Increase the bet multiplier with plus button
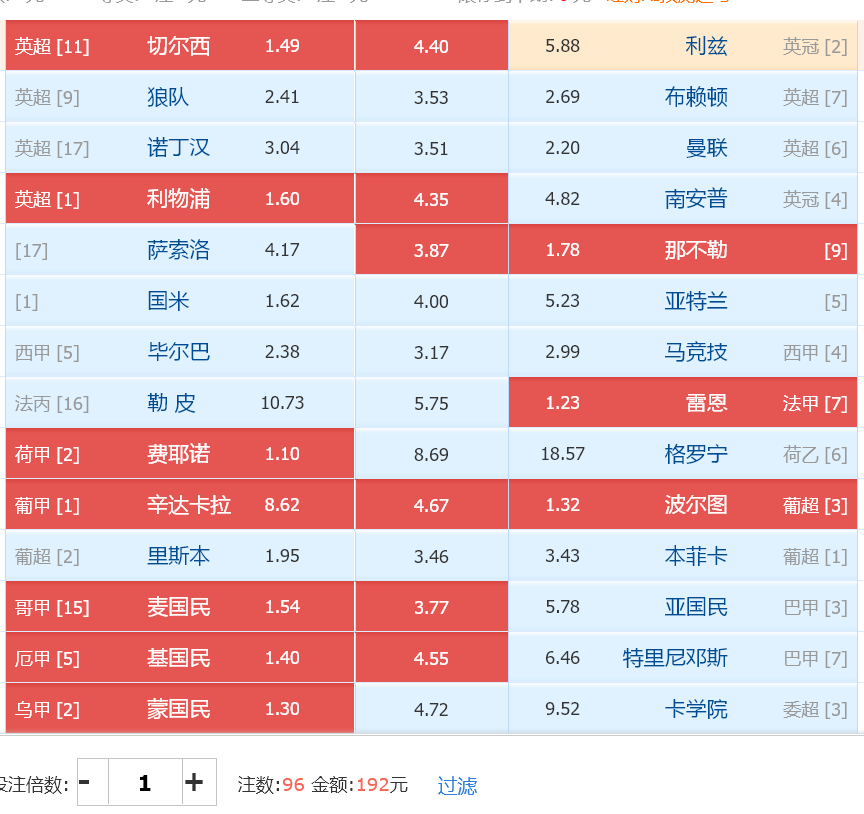 [199, 782]
